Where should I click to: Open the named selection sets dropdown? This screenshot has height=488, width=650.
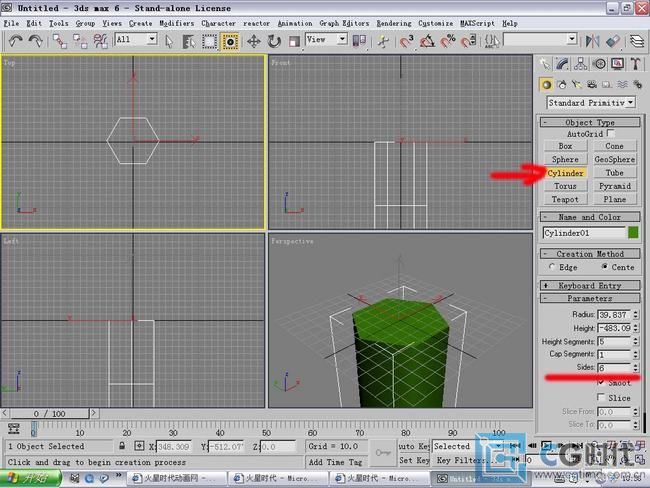pos(572,39)
